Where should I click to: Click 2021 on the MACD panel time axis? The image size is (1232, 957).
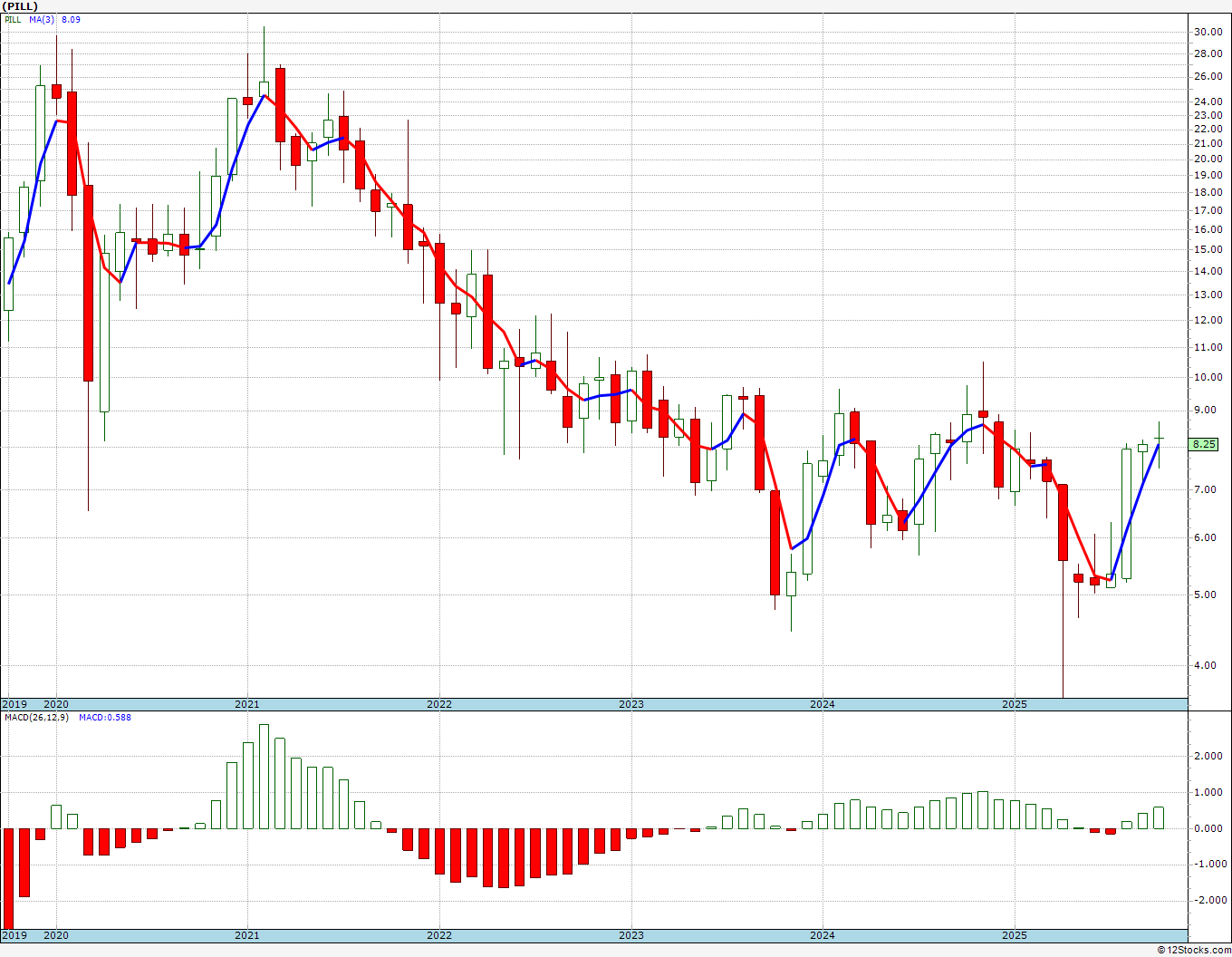click(x=247, y=935)
